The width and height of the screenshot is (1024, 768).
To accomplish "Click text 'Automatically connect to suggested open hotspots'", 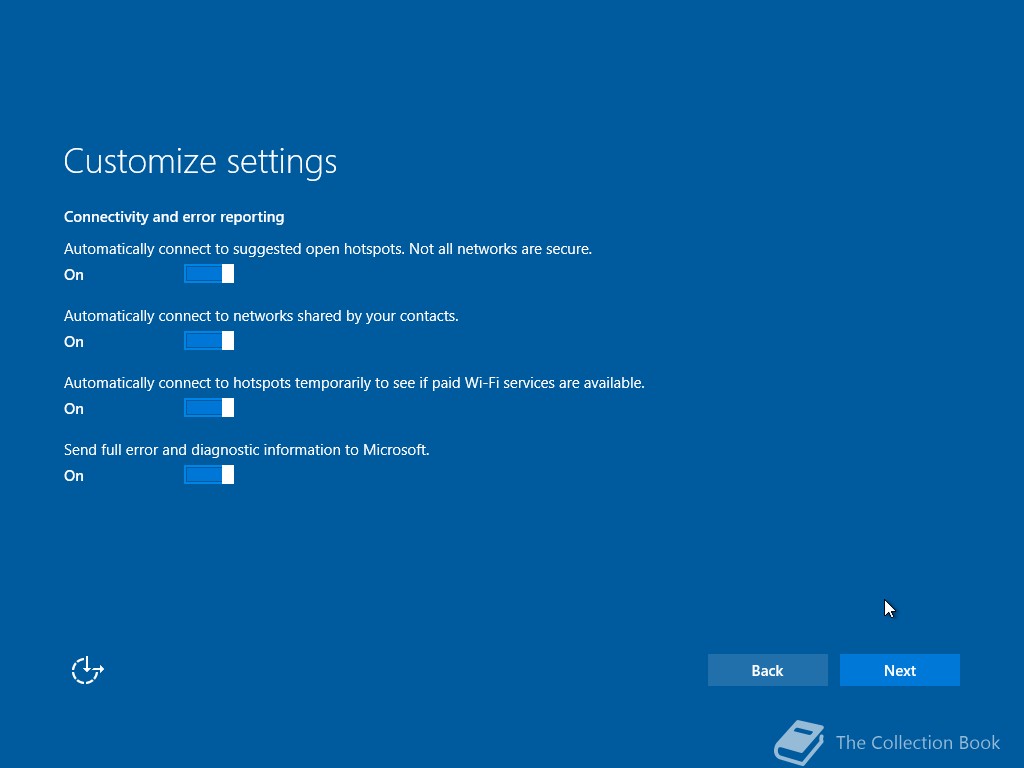I will point(234,249).
